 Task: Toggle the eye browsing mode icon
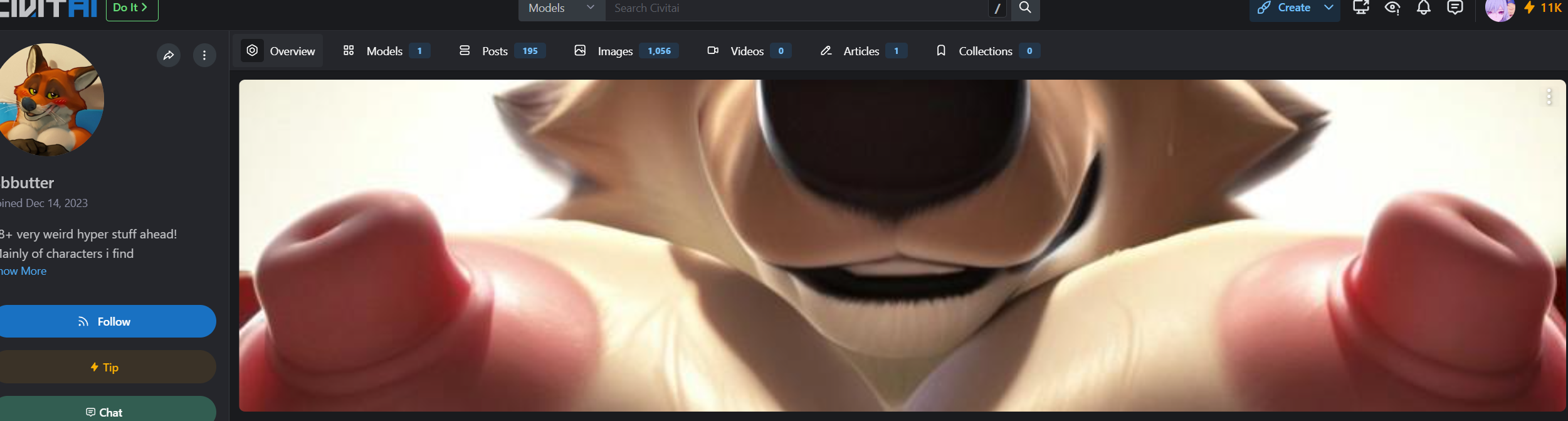[1392, 8]
